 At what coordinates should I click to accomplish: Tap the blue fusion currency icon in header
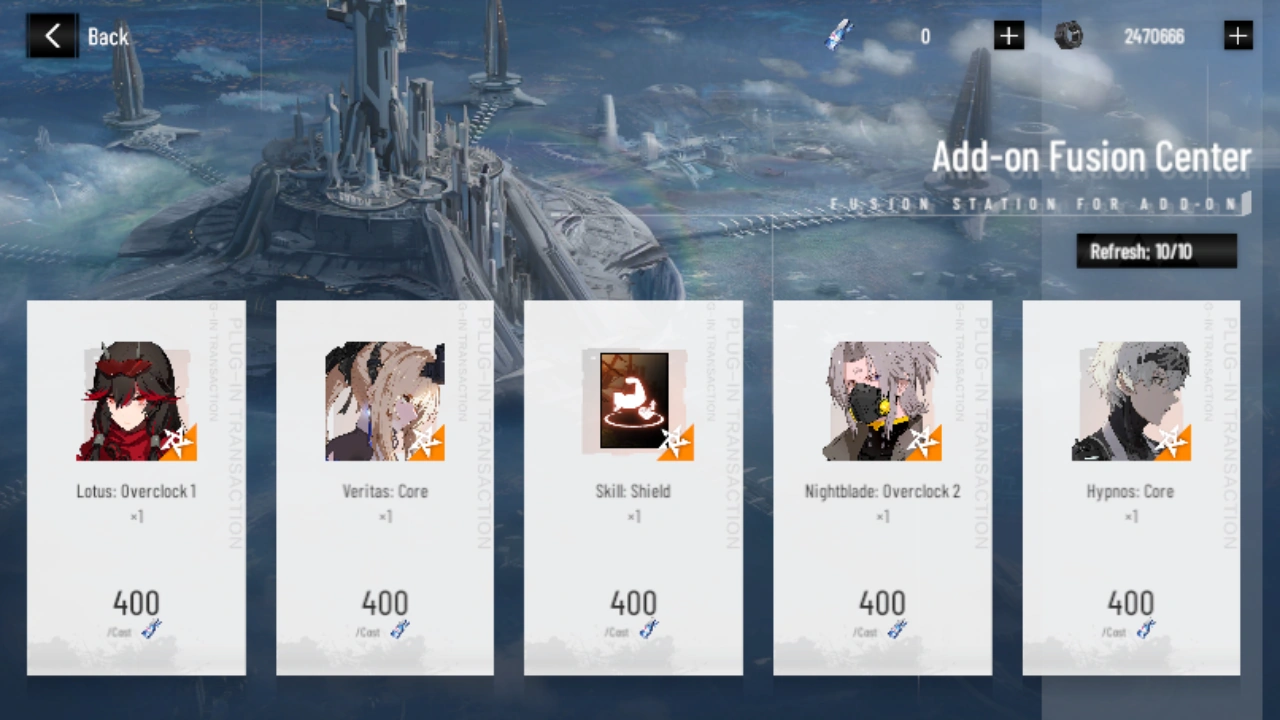[x=838, y=36]
